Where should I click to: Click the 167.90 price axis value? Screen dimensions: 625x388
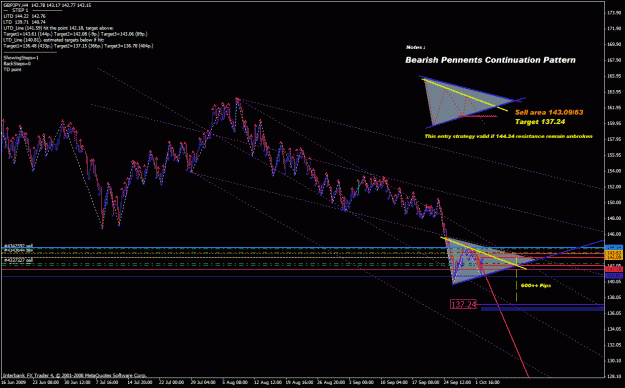614,60
